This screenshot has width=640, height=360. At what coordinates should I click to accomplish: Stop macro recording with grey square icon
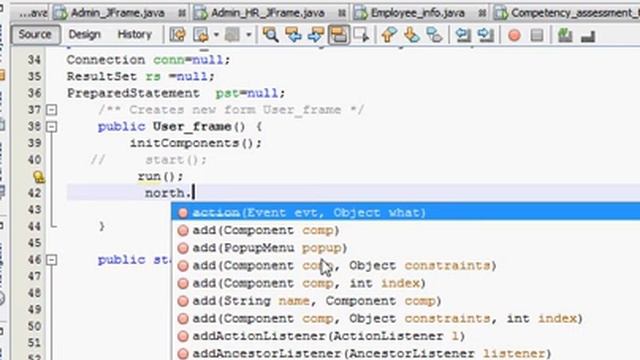[x=537, y=36]
